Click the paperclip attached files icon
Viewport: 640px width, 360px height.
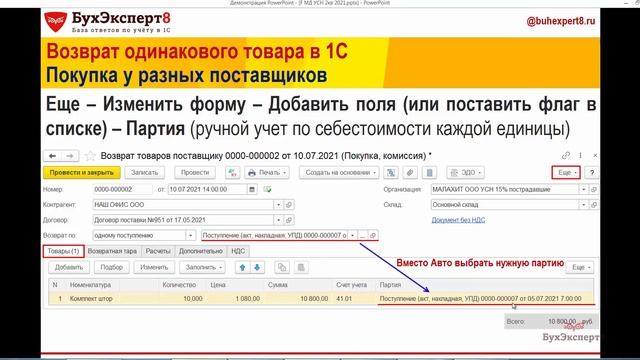coord(410,173)
